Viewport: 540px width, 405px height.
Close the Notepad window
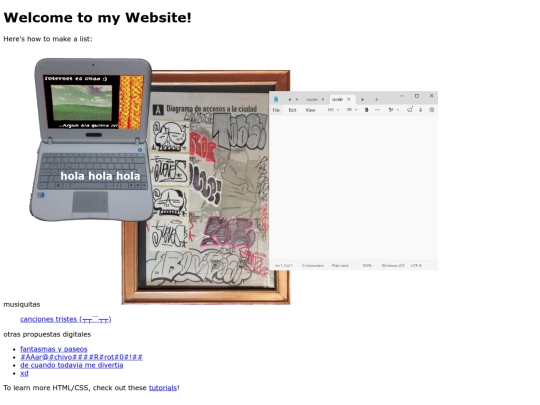[432, 96]
